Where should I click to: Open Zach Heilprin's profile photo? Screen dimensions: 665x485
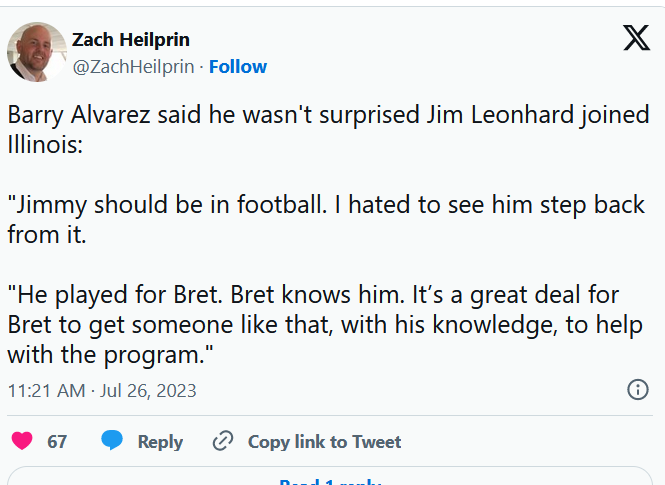tap(37, 52)
